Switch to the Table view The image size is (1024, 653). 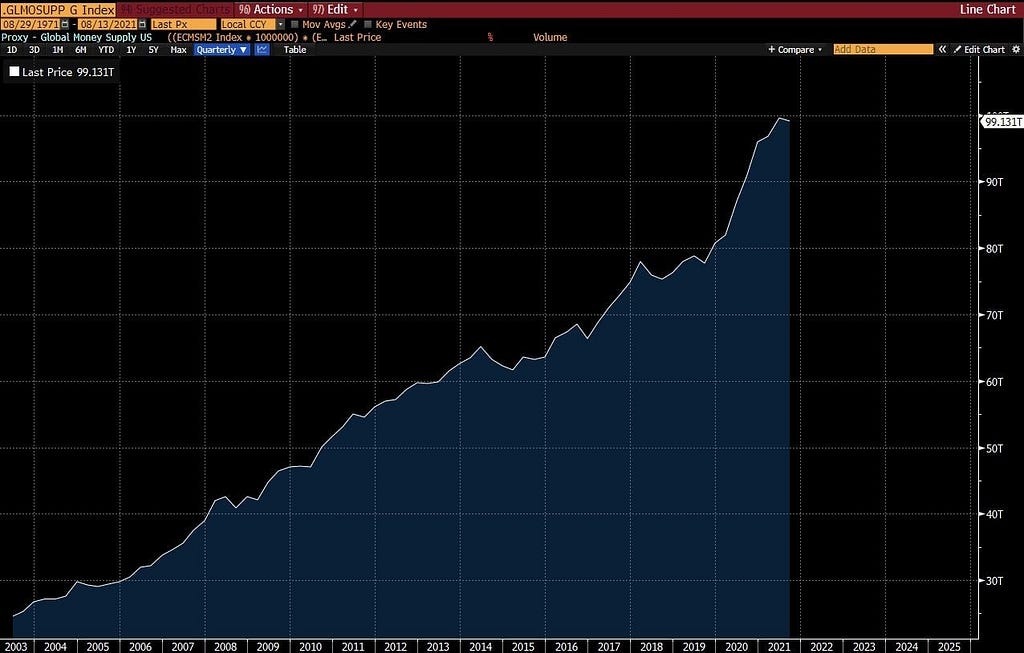coord(295,50)
